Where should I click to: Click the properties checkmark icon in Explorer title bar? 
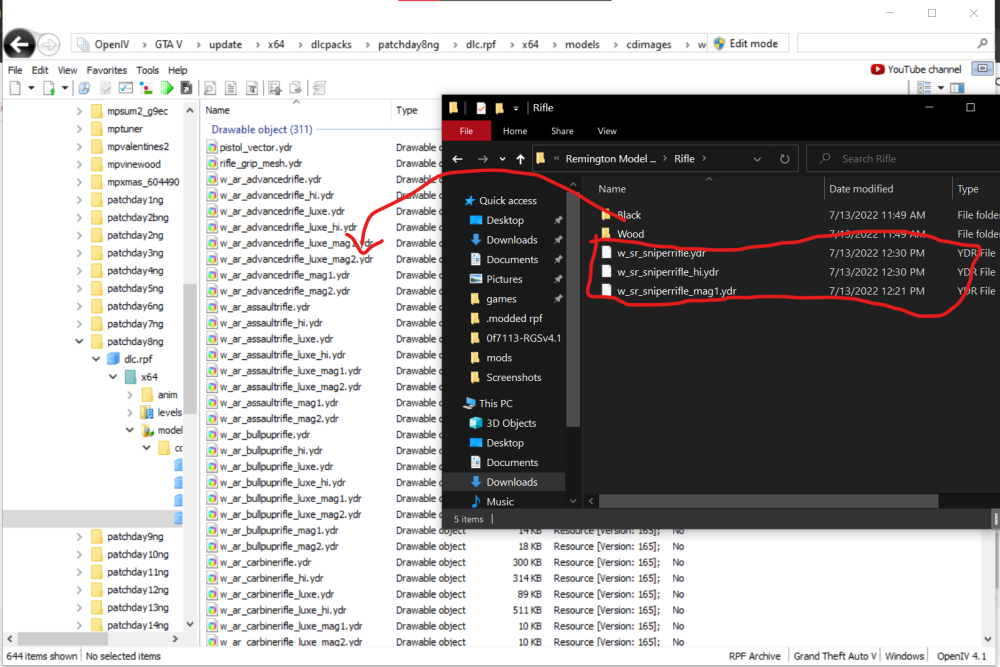(x=481, y=108)
